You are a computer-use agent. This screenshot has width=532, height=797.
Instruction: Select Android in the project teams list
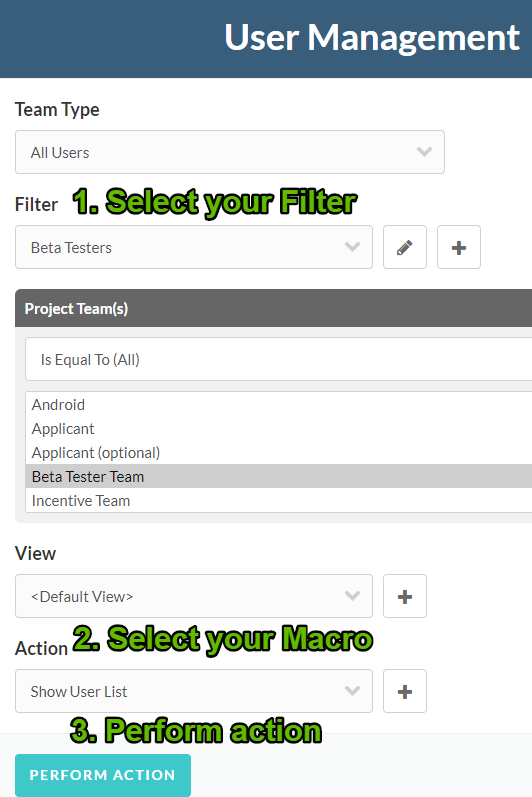(x=278, y=405)
